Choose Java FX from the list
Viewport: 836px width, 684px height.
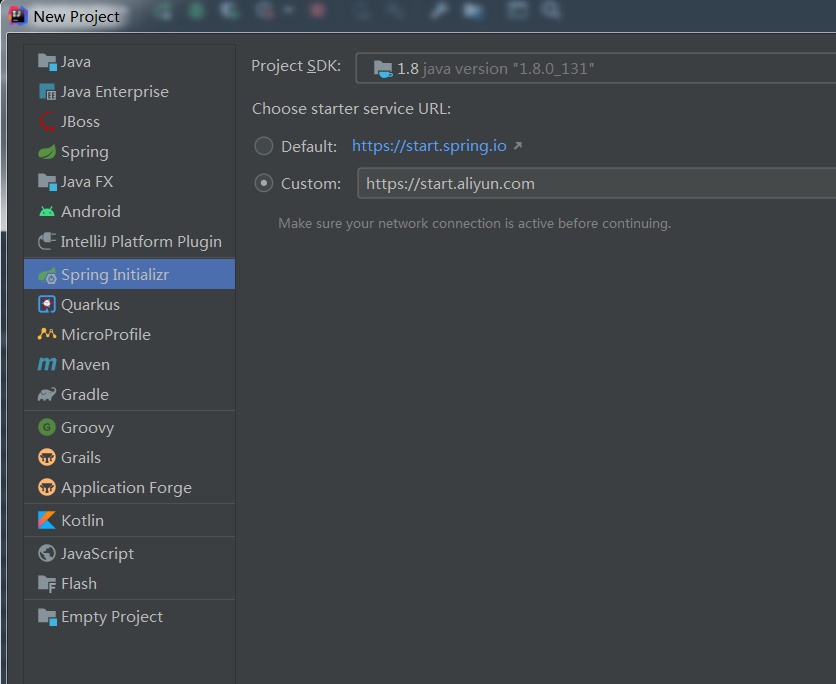130,182
